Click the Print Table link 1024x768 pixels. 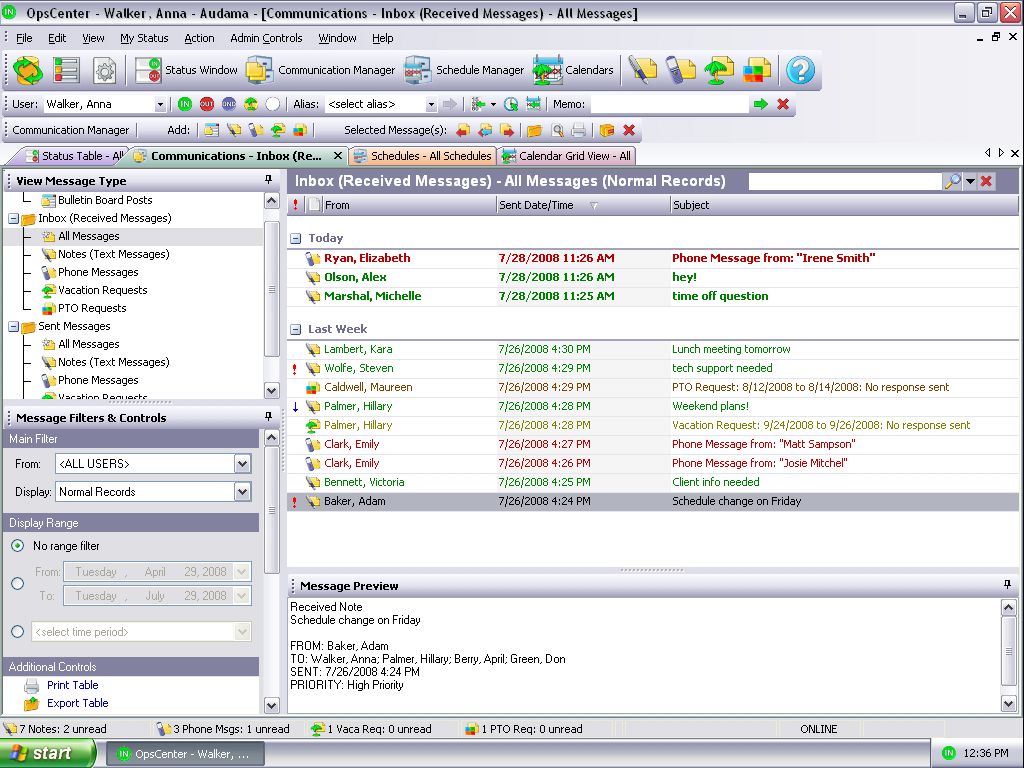click(72, 685)
